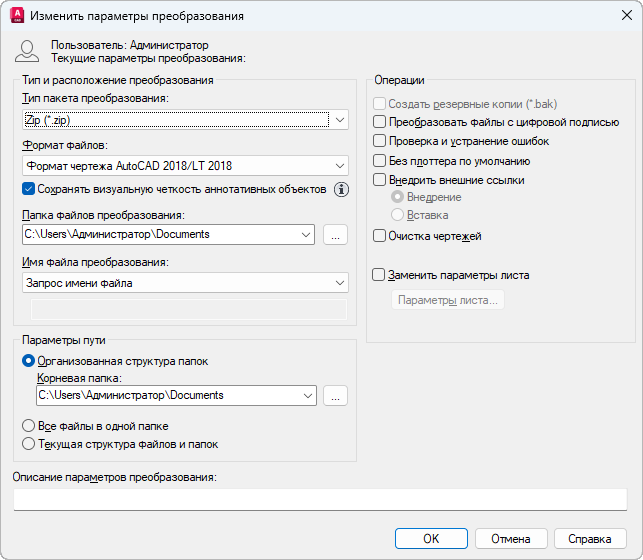Click the browse button for root folder

point(335,395)
